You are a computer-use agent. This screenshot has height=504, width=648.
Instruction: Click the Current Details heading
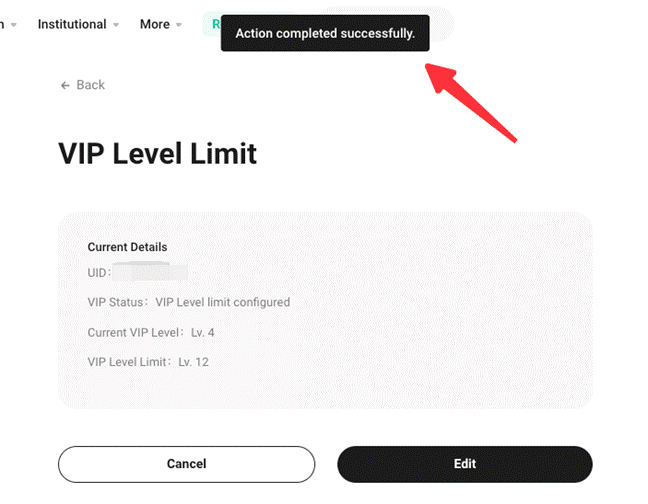127,247
